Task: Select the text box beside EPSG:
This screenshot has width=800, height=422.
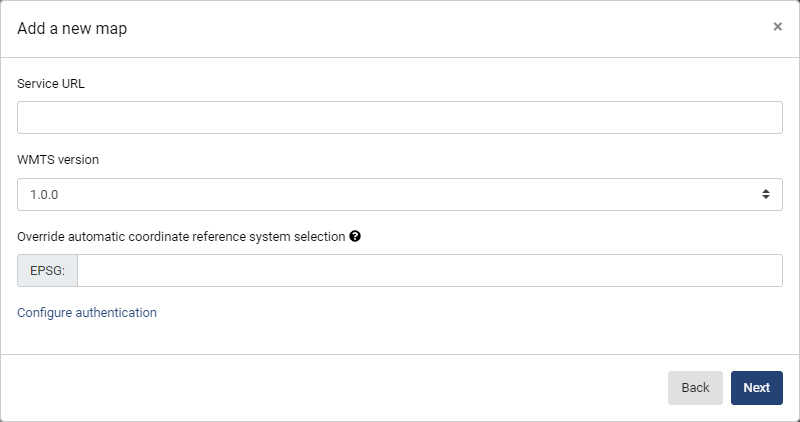Action: click(x=430, y=270)
